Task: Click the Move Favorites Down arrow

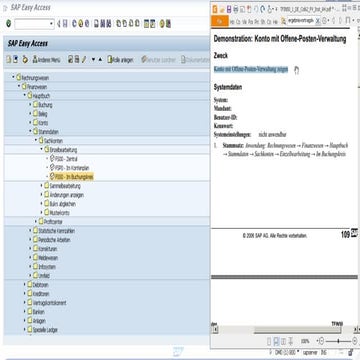Action: 94,60
